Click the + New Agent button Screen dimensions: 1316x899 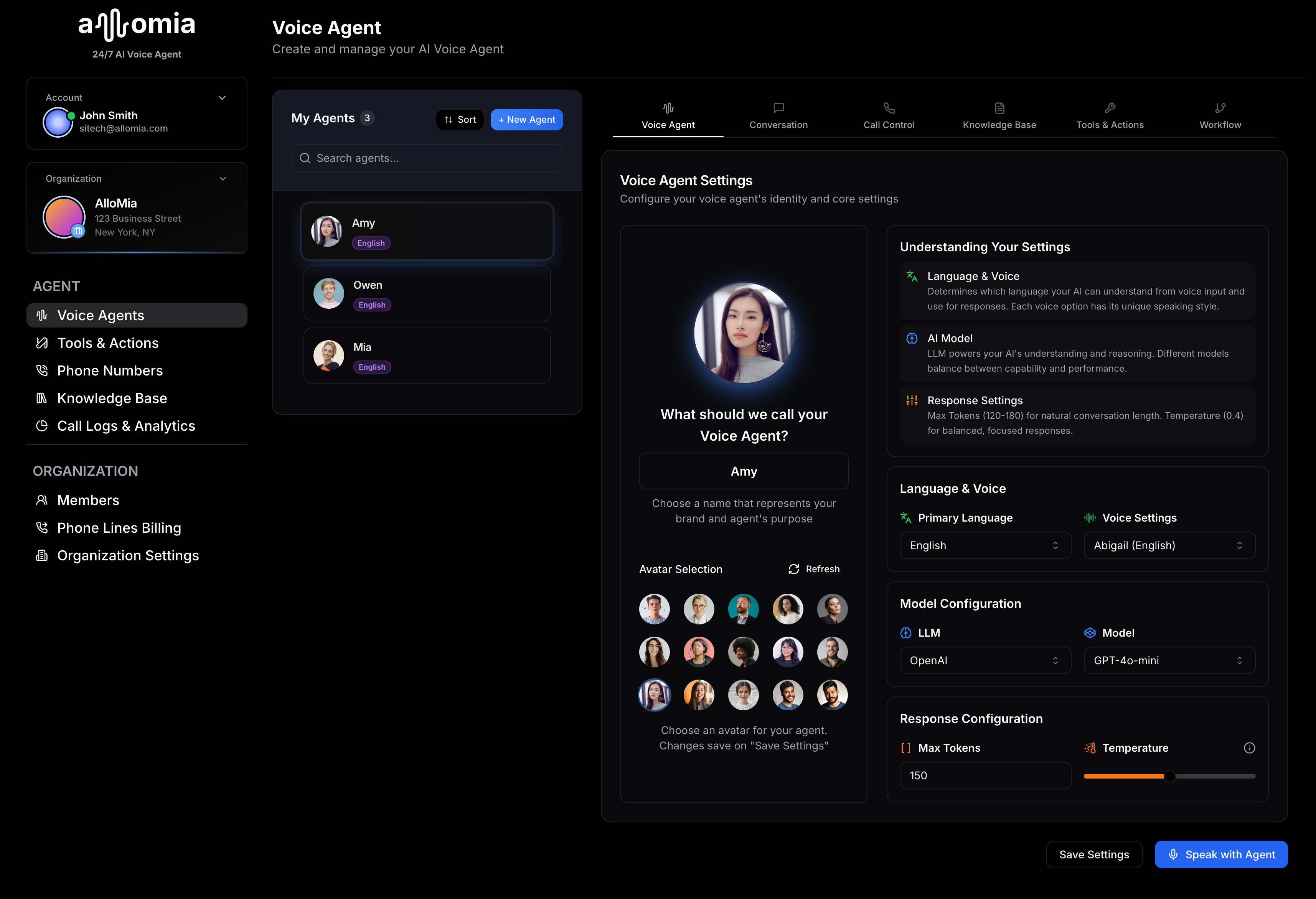coord(526,119)
